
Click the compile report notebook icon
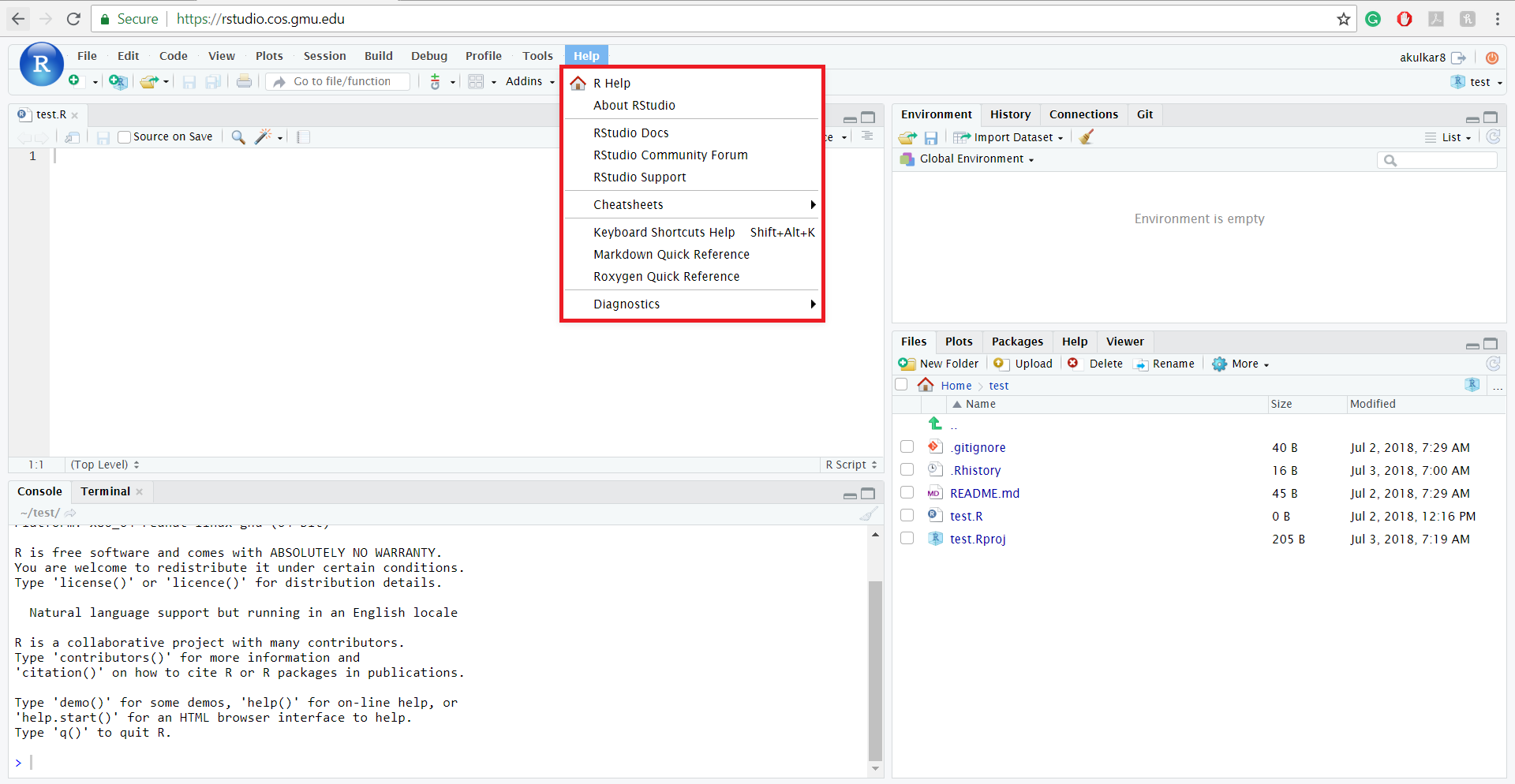(x=303, y=137)
